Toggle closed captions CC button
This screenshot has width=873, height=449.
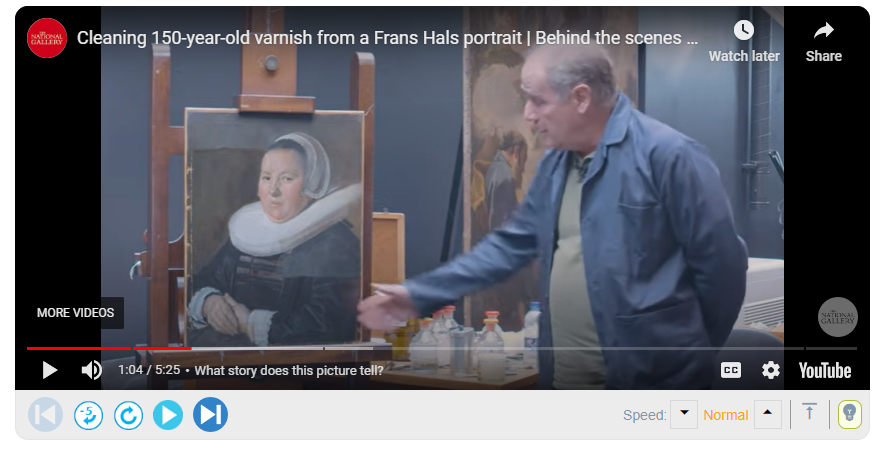coord(730,370)
